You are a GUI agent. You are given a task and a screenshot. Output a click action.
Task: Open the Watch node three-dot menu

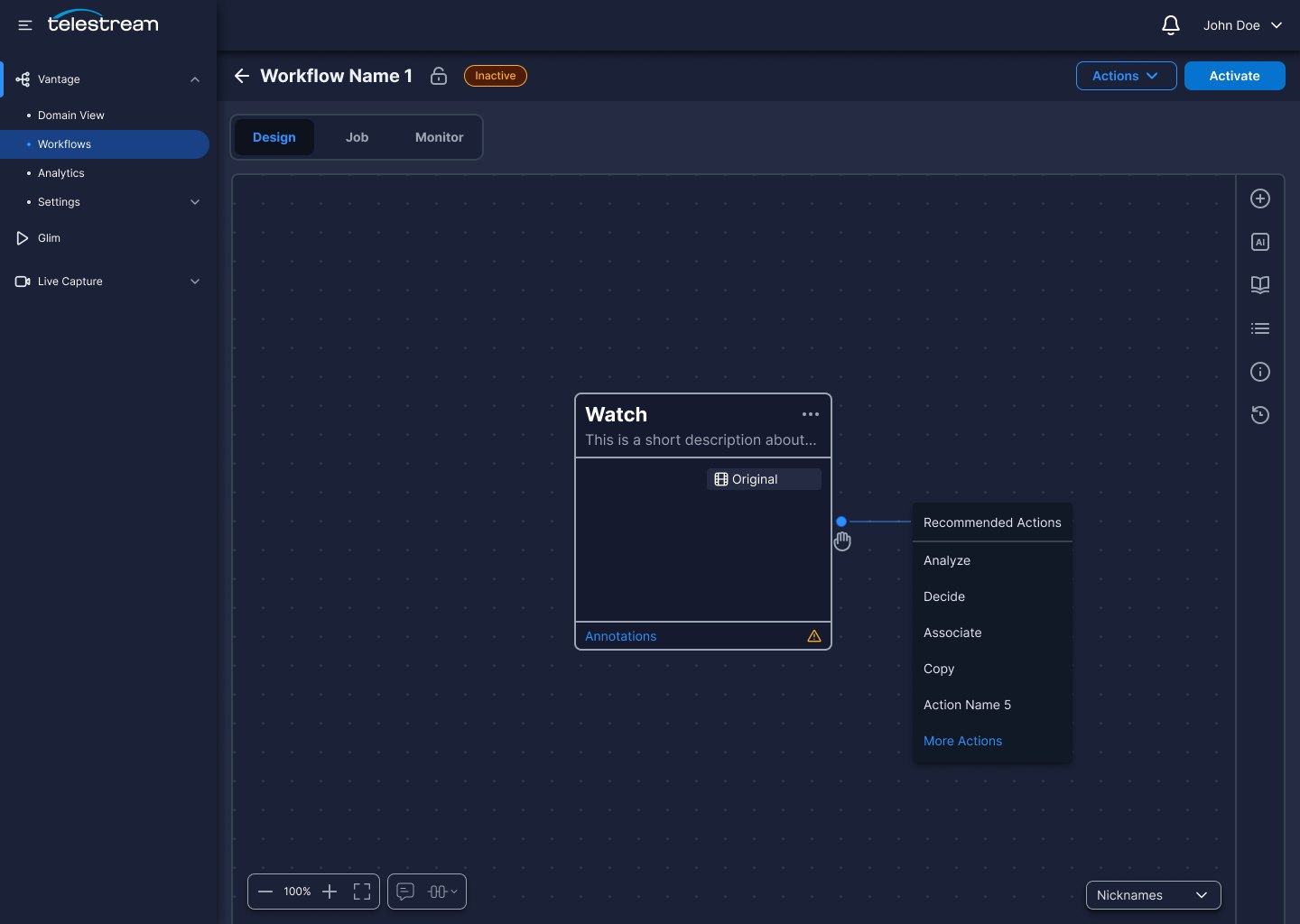coord(811,414)
